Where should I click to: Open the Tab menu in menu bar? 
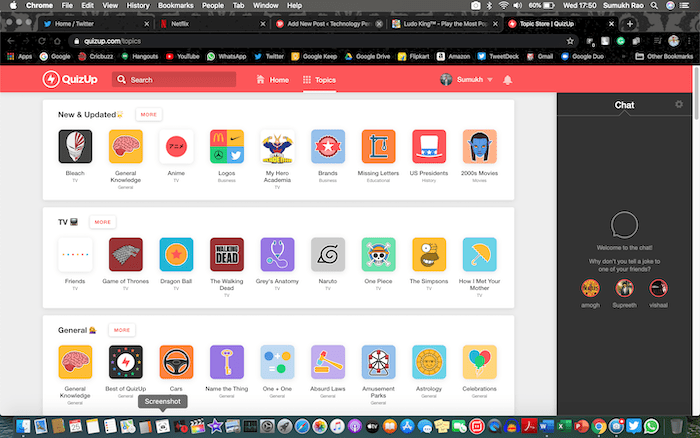pos(238,5)
